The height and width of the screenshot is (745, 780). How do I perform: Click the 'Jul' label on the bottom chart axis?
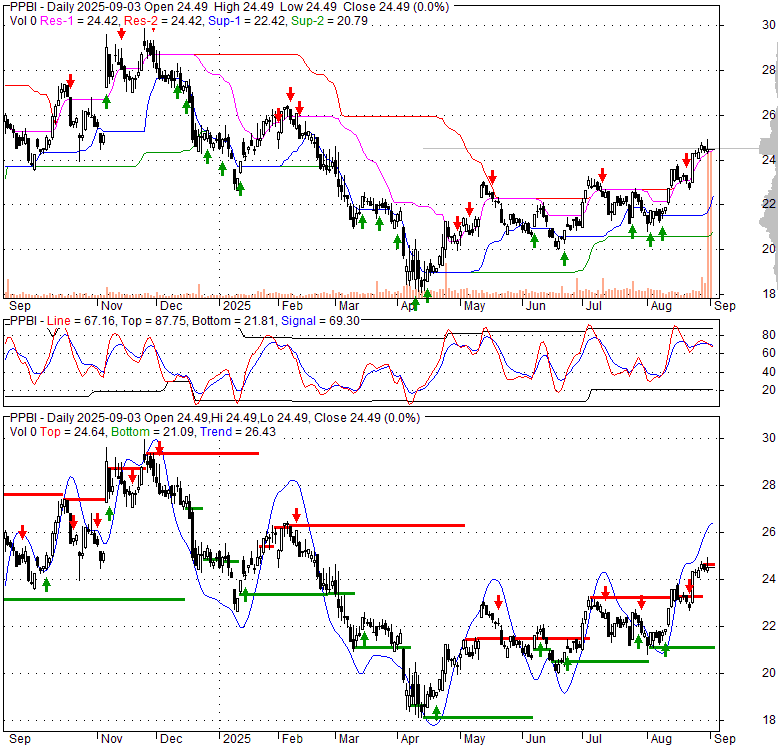(594, 739)
